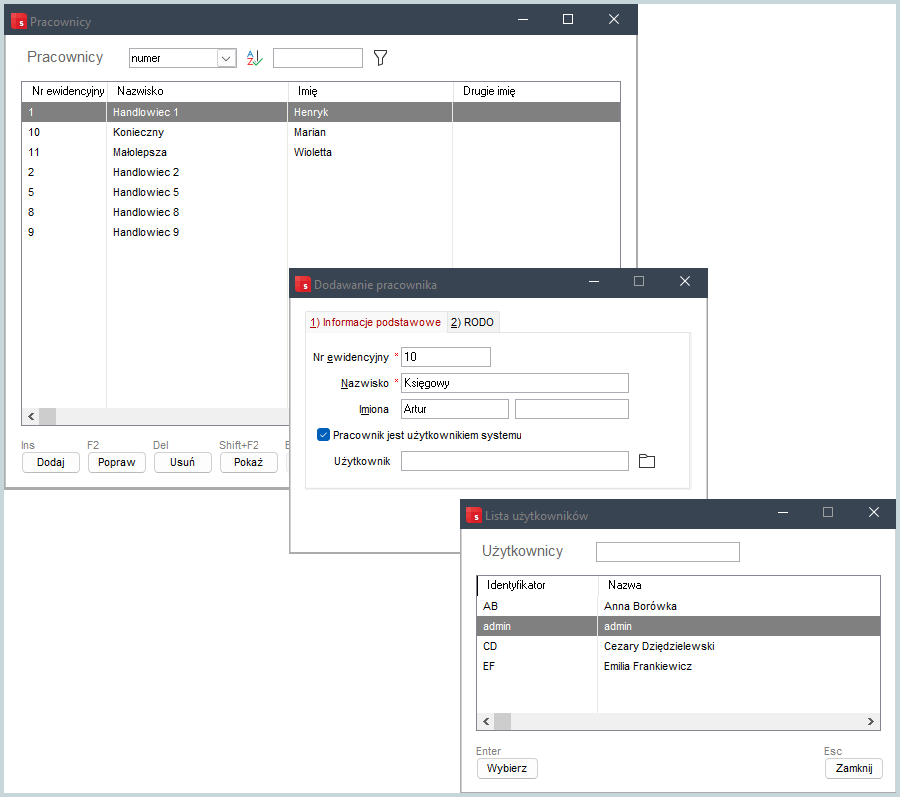This screenshot has height=797, width=900.
Task: Click the first name 'Marian' cell
Action: (370, 132)
